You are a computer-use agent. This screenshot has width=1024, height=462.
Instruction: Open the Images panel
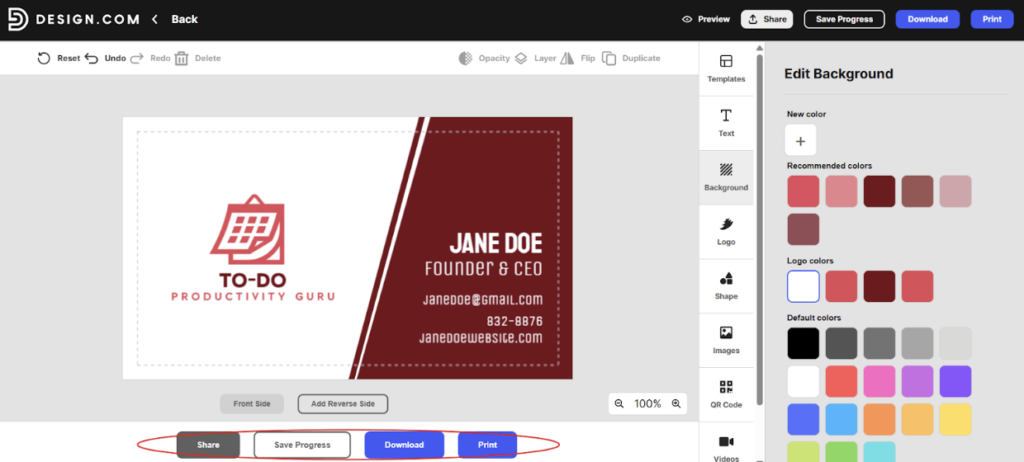point(726,340)
